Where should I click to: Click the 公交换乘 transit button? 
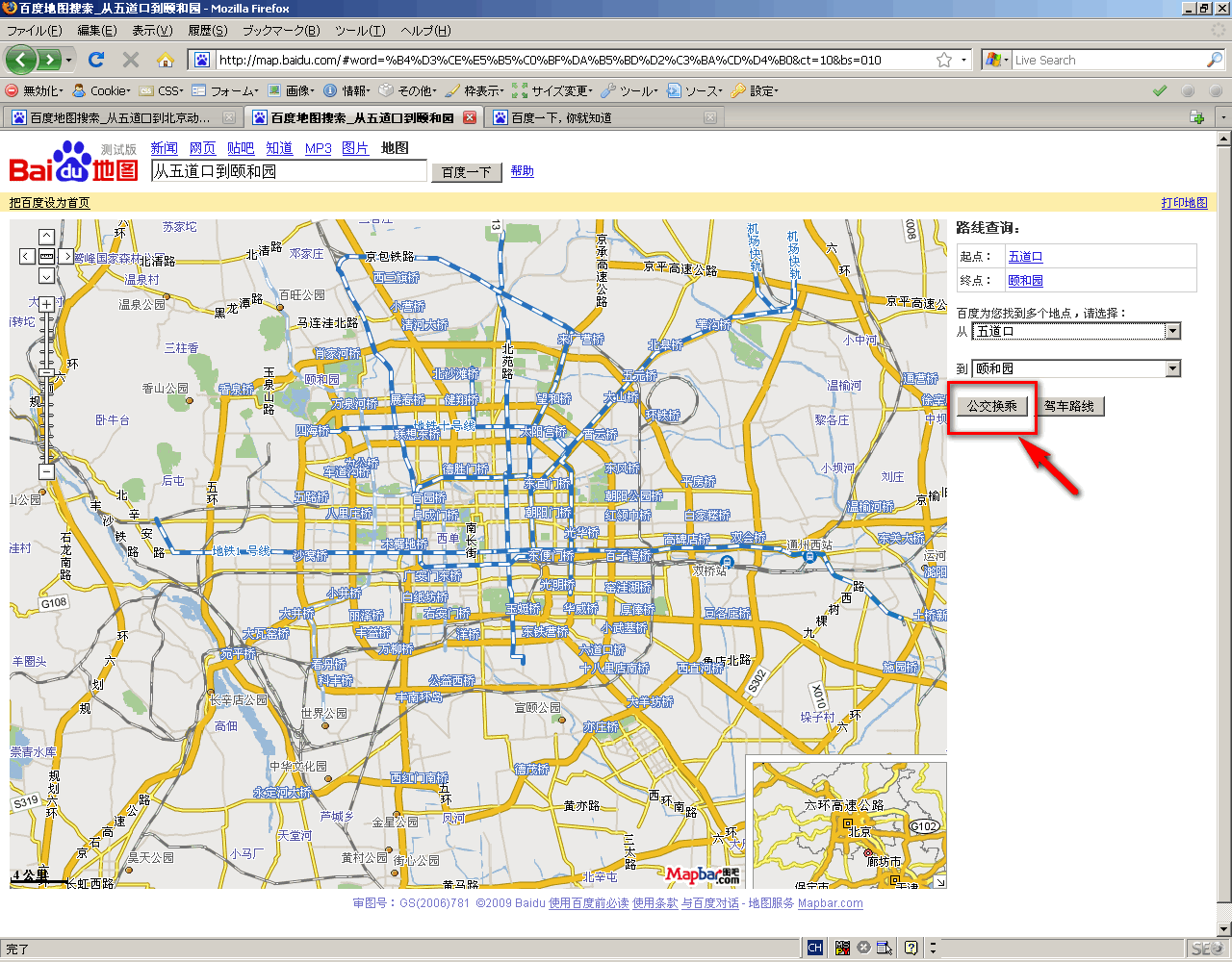point(992,406)
